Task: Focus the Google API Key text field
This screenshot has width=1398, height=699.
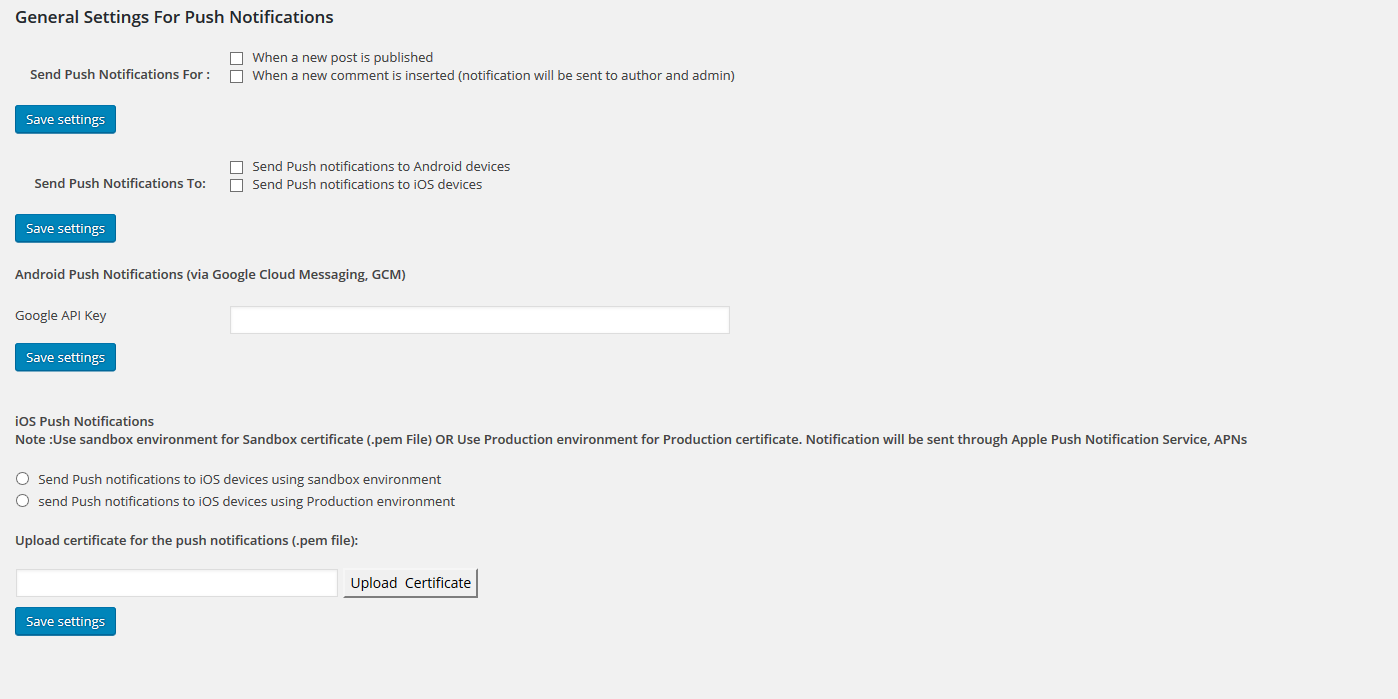Action: pos(480,320)
